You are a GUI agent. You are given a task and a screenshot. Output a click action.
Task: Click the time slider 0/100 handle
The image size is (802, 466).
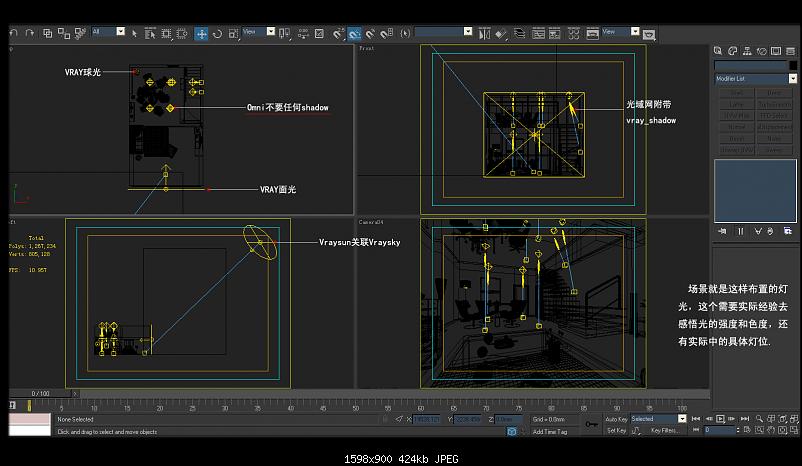pos(41,393)
